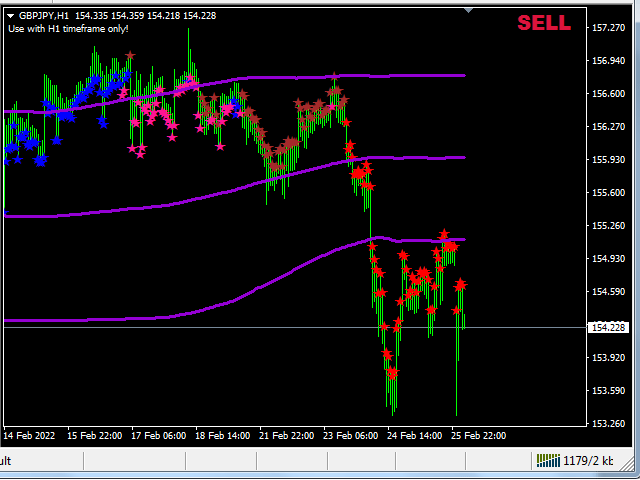Viewport: 640px width, 480px height.
Task: Open the connection status bars icon
Action: tap(548, 460)
